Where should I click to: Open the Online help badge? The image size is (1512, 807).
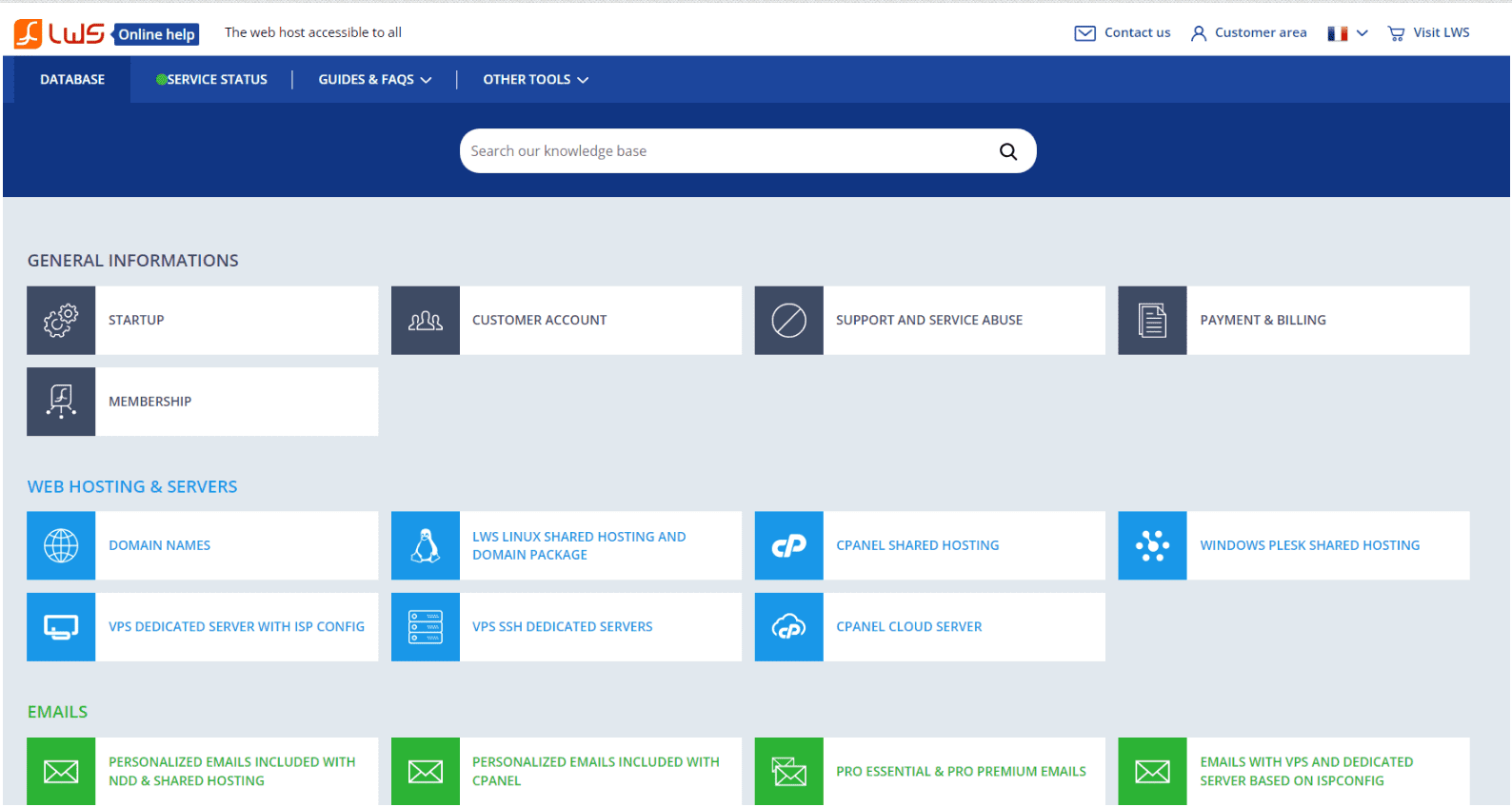(x=156, y=34)
